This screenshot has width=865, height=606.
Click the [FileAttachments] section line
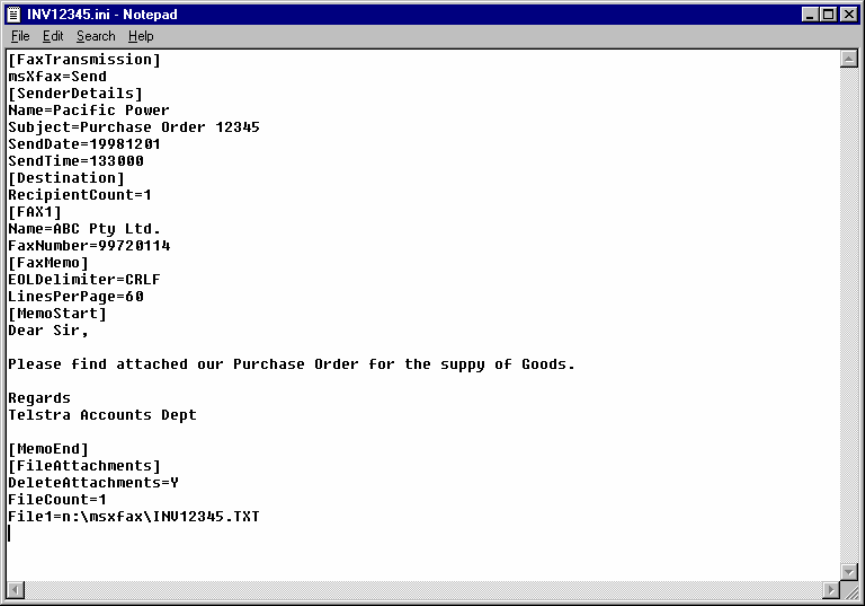click(x=84, y=466)
